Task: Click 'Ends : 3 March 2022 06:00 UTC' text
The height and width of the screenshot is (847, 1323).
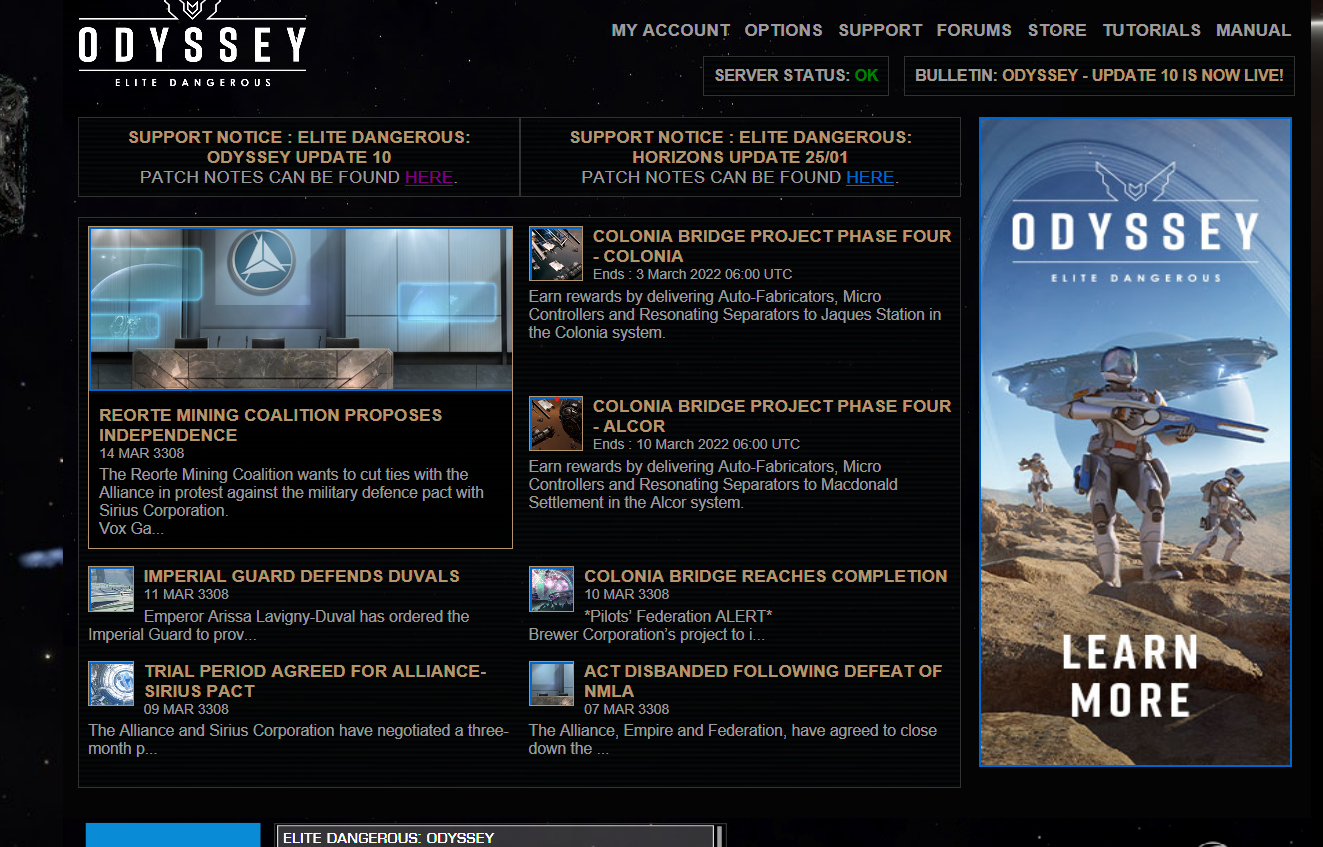Action: click(x=692, y=274)
